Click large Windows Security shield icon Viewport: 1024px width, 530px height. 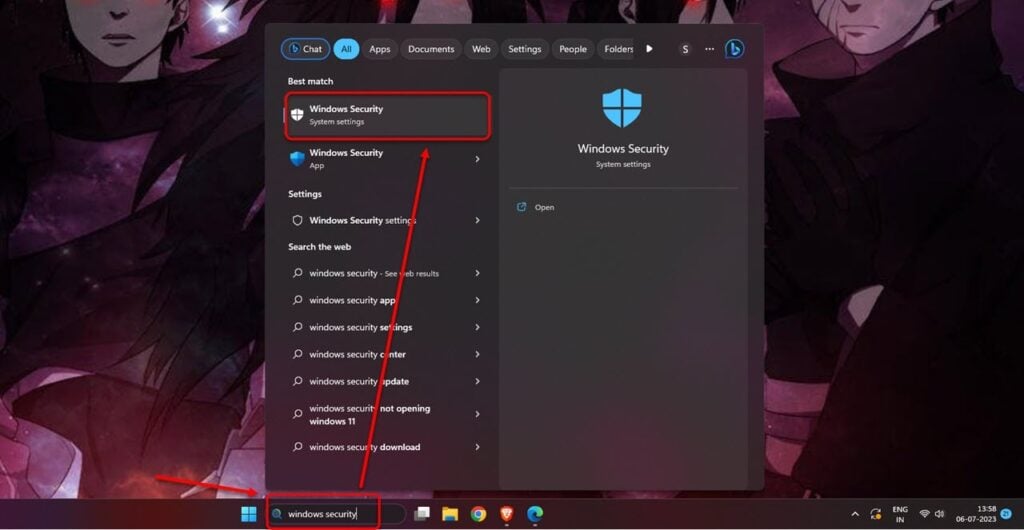click(x=622, y=108)
